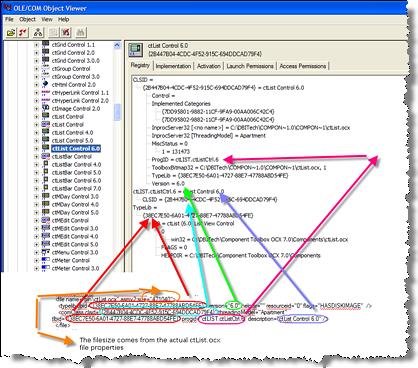Click the icon beside ctHyperLink Control 1.1
This screenshot has height=368, width=418.
coord(46,93)
